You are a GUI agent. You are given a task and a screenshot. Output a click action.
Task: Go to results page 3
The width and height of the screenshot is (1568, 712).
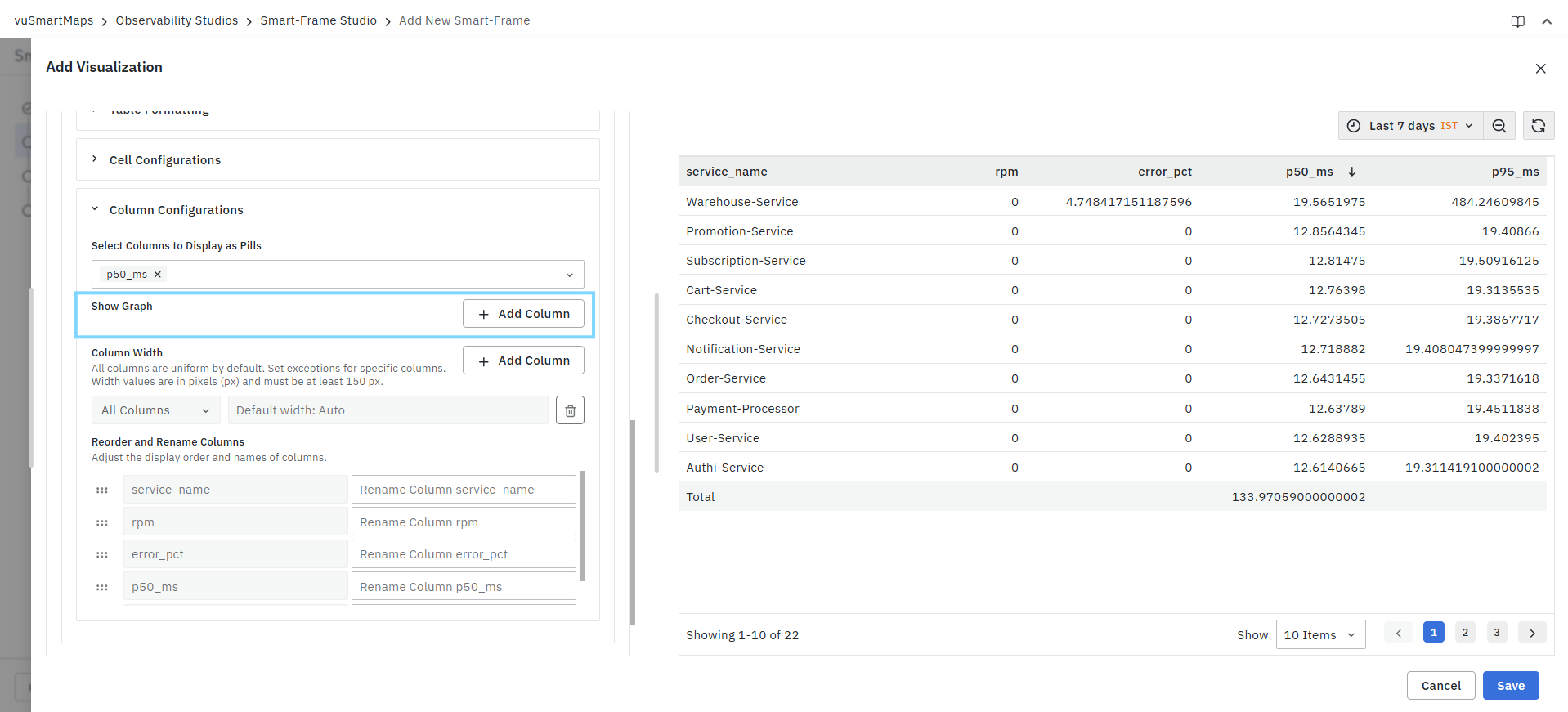point(1497,633)
